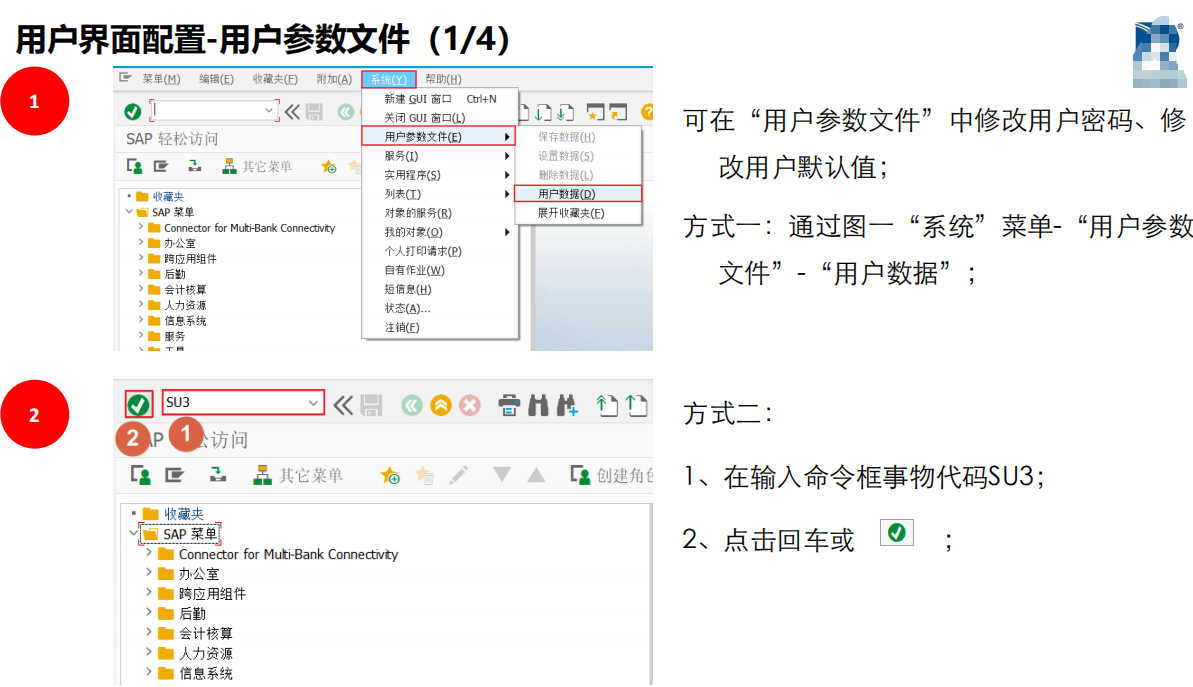1193x687 pixels.
Task: Open the 帮助(H) menu
Action: coord(443,79)
